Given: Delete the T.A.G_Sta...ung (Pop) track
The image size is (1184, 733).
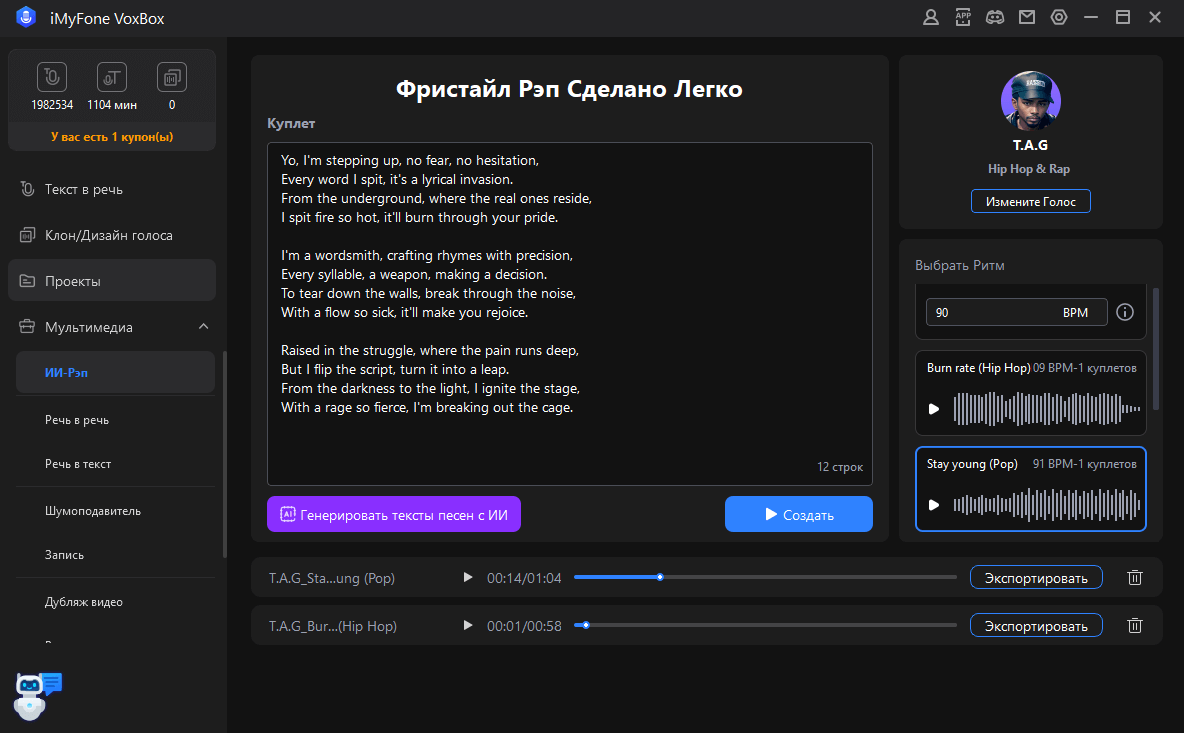Looking at the screenshot, I should coord(1134,577).
